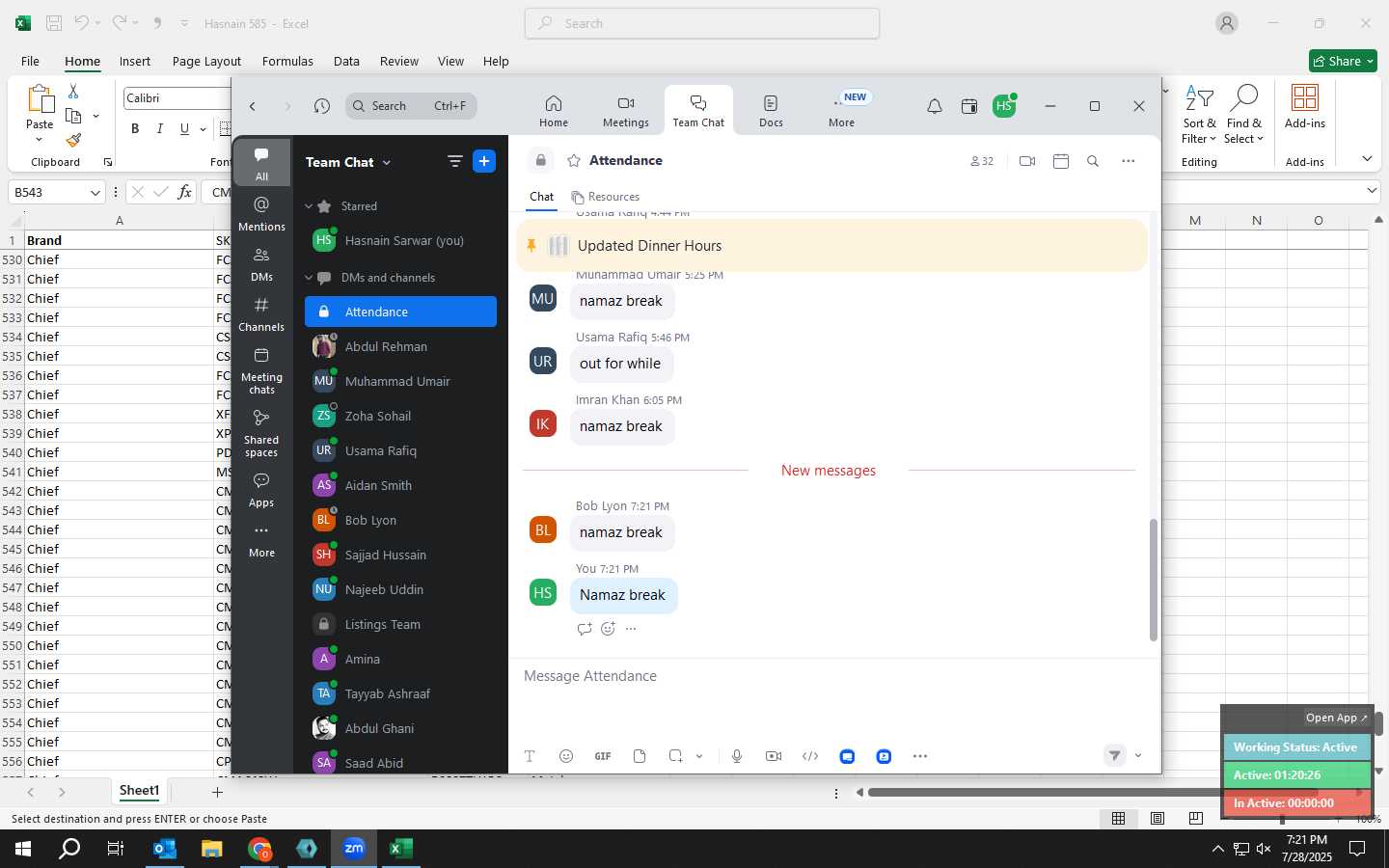Click the blue new chat plus button
The height and width of the screenshot is (868, 1389).
point(484,161)
